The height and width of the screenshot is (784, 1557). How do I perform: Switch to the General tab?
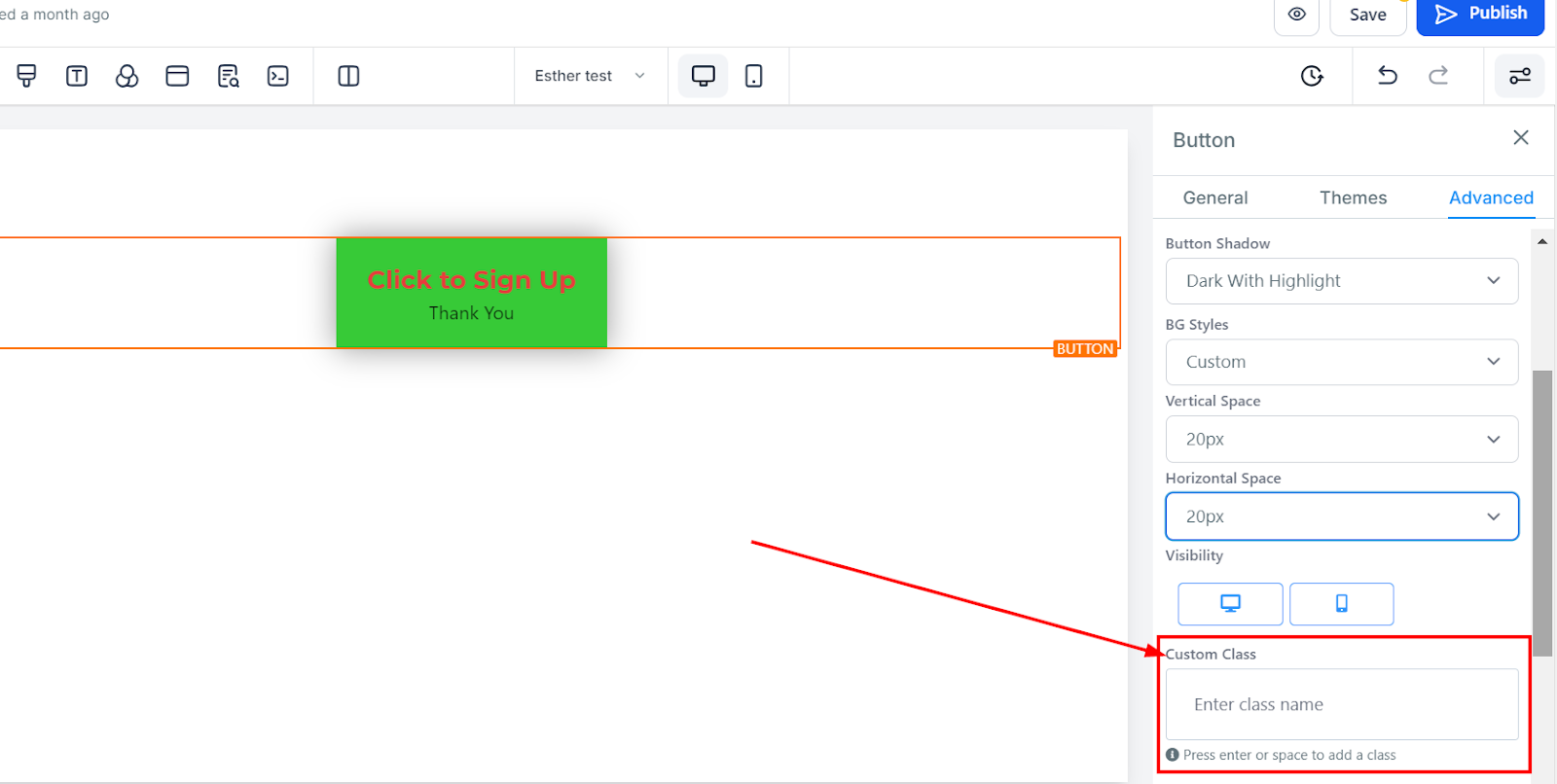tap(1214, 197)
